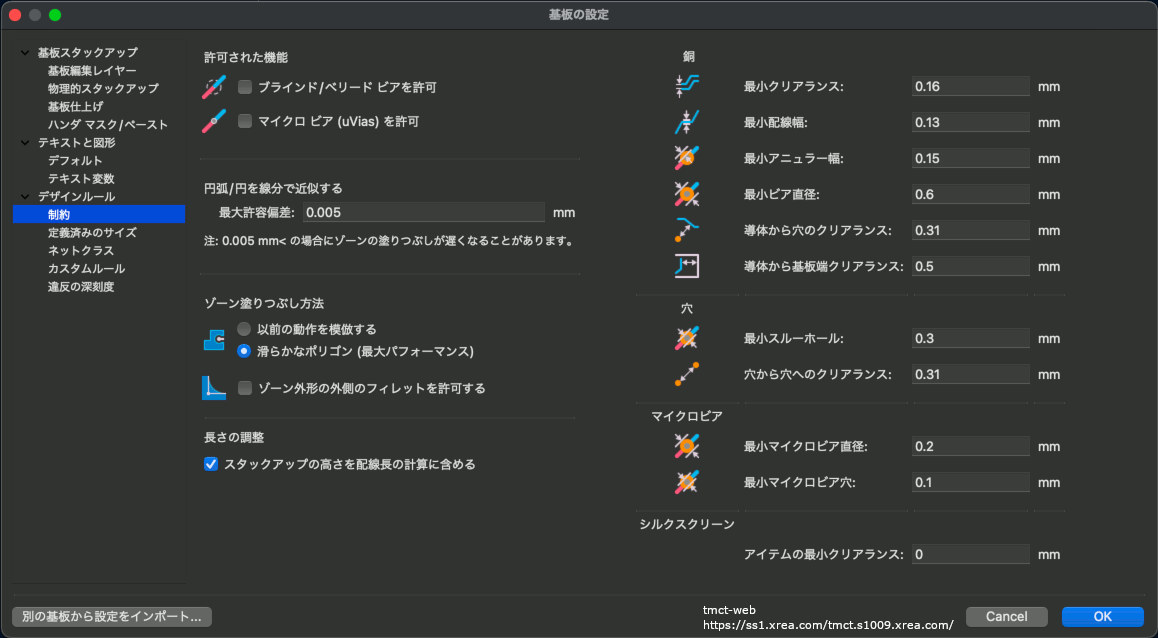Click the 最小アニュラー幅 annular width icon
Screen dimensions: 1158x638
687,157
